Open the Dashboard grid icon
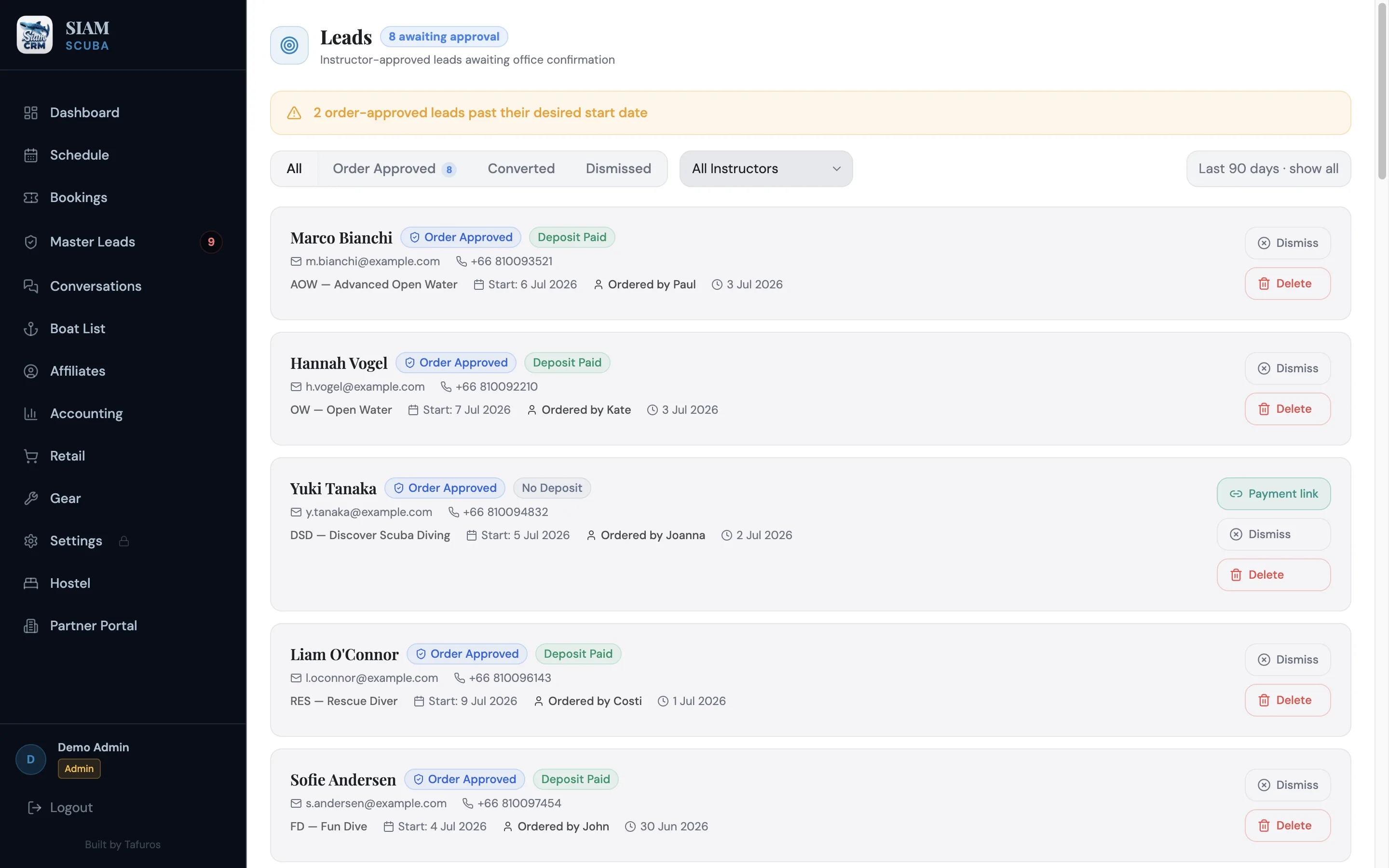 [x=30, y=112]
